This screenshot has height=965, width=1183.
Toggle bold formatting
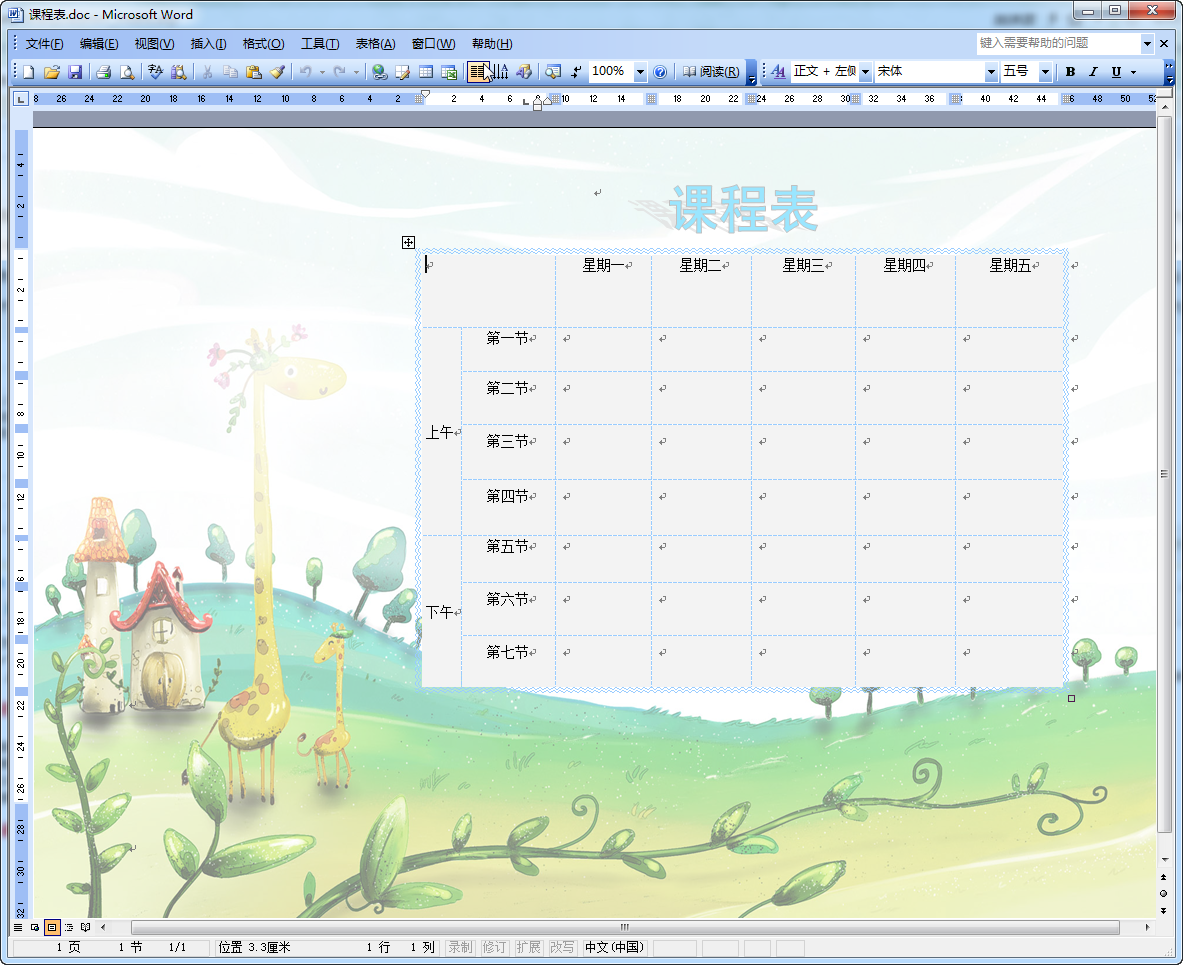point(1070,72)
